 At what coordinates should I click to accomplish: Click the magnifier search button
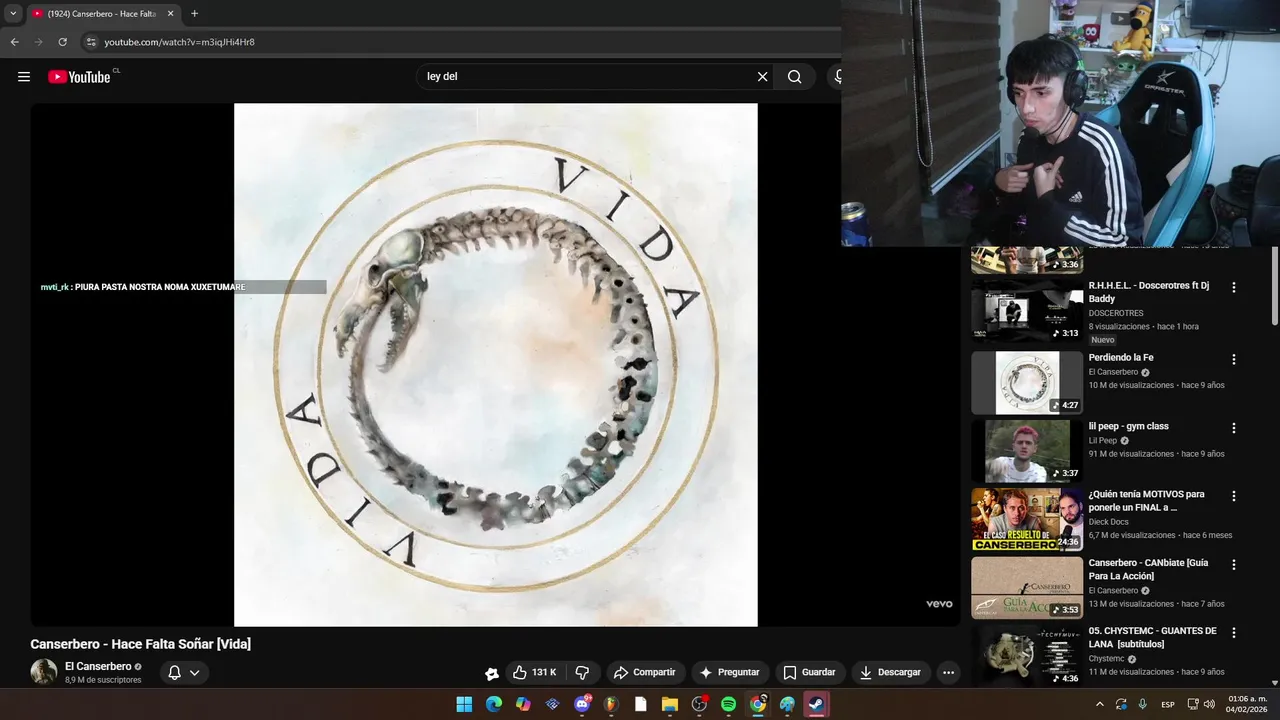[x=794, y=77]
